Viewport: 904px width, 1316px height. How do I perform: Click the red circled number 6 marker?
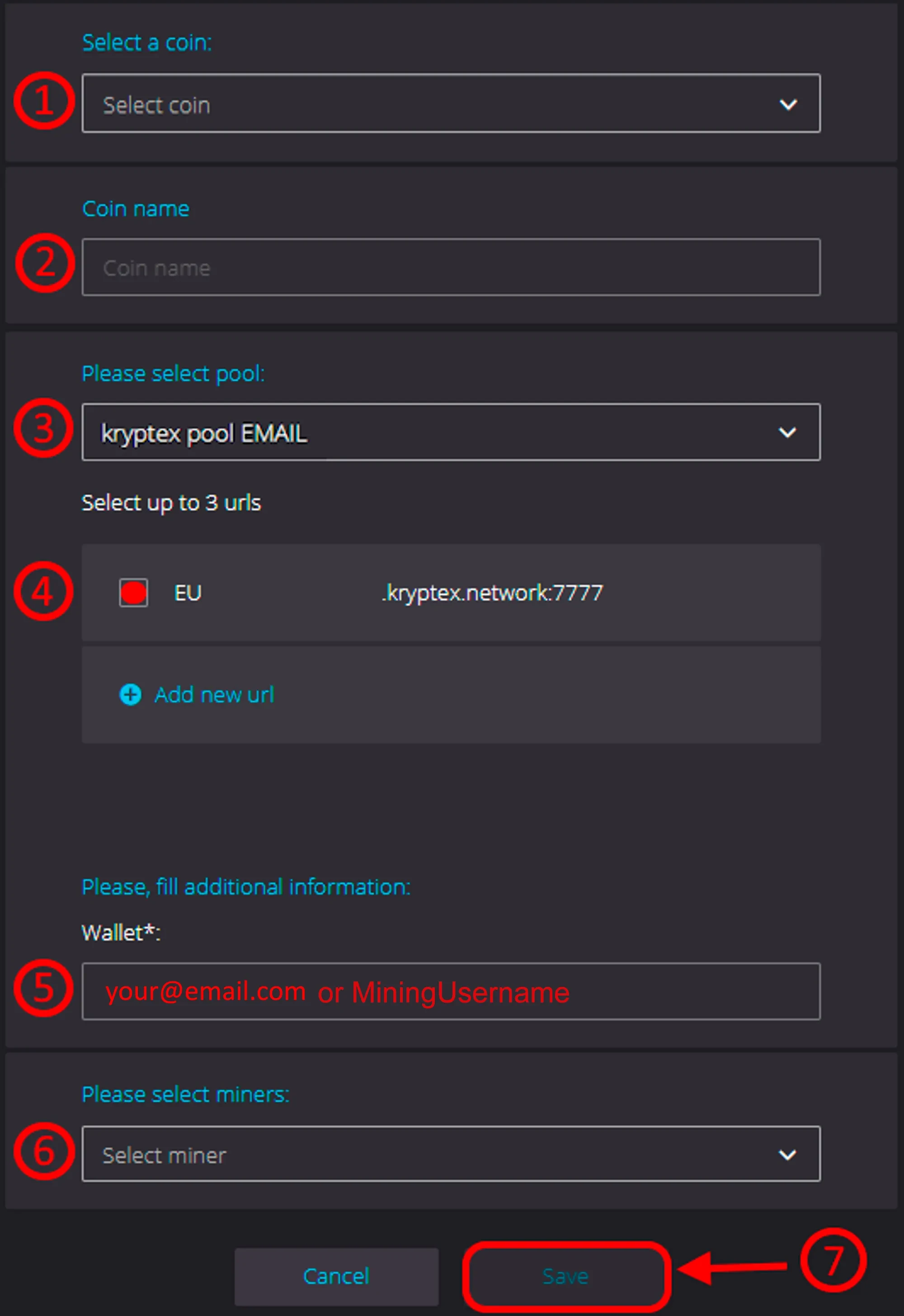click(x=44, y=1151)
